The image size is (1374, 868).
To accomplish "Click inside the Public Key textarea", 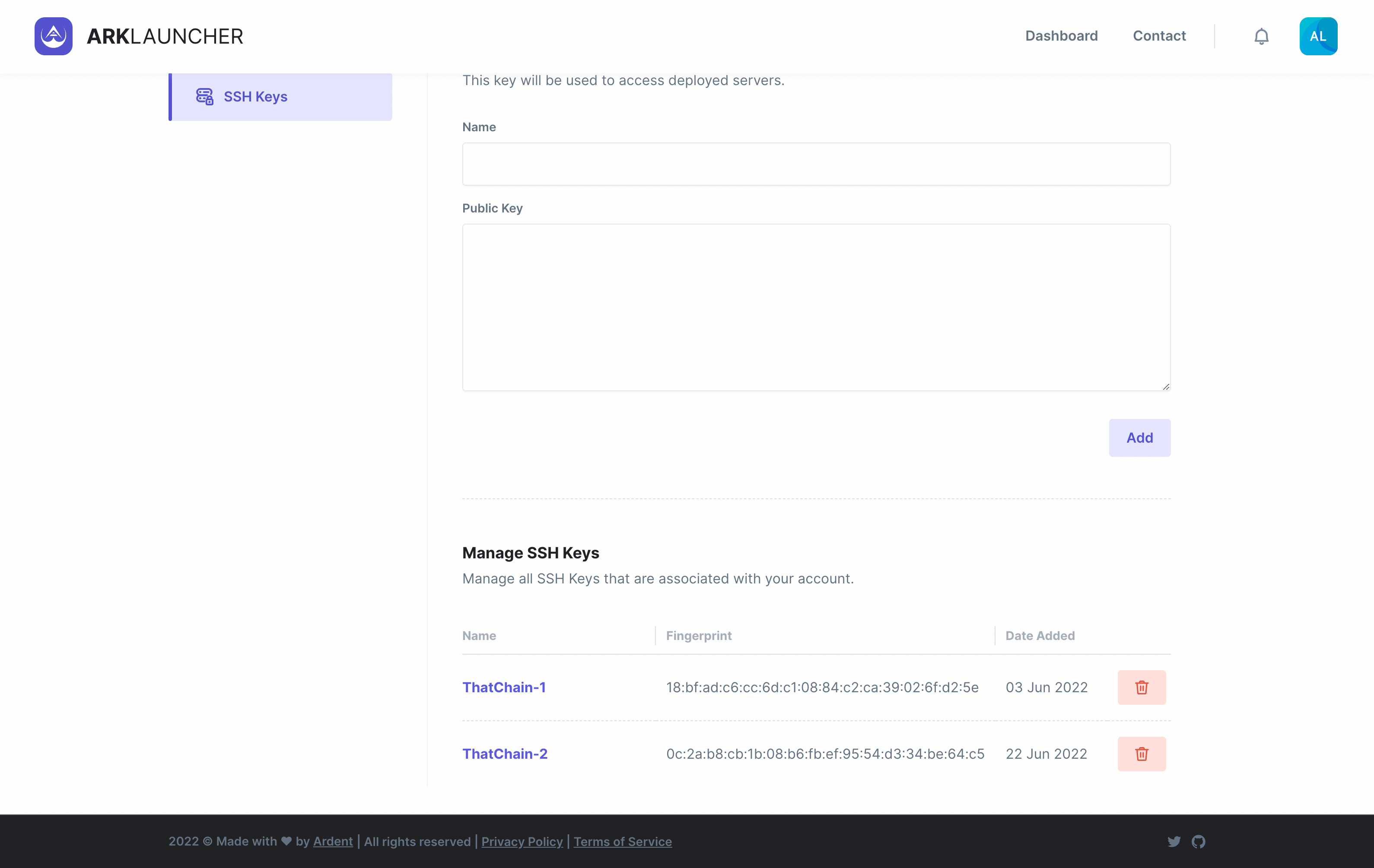I will click(816, 307).
